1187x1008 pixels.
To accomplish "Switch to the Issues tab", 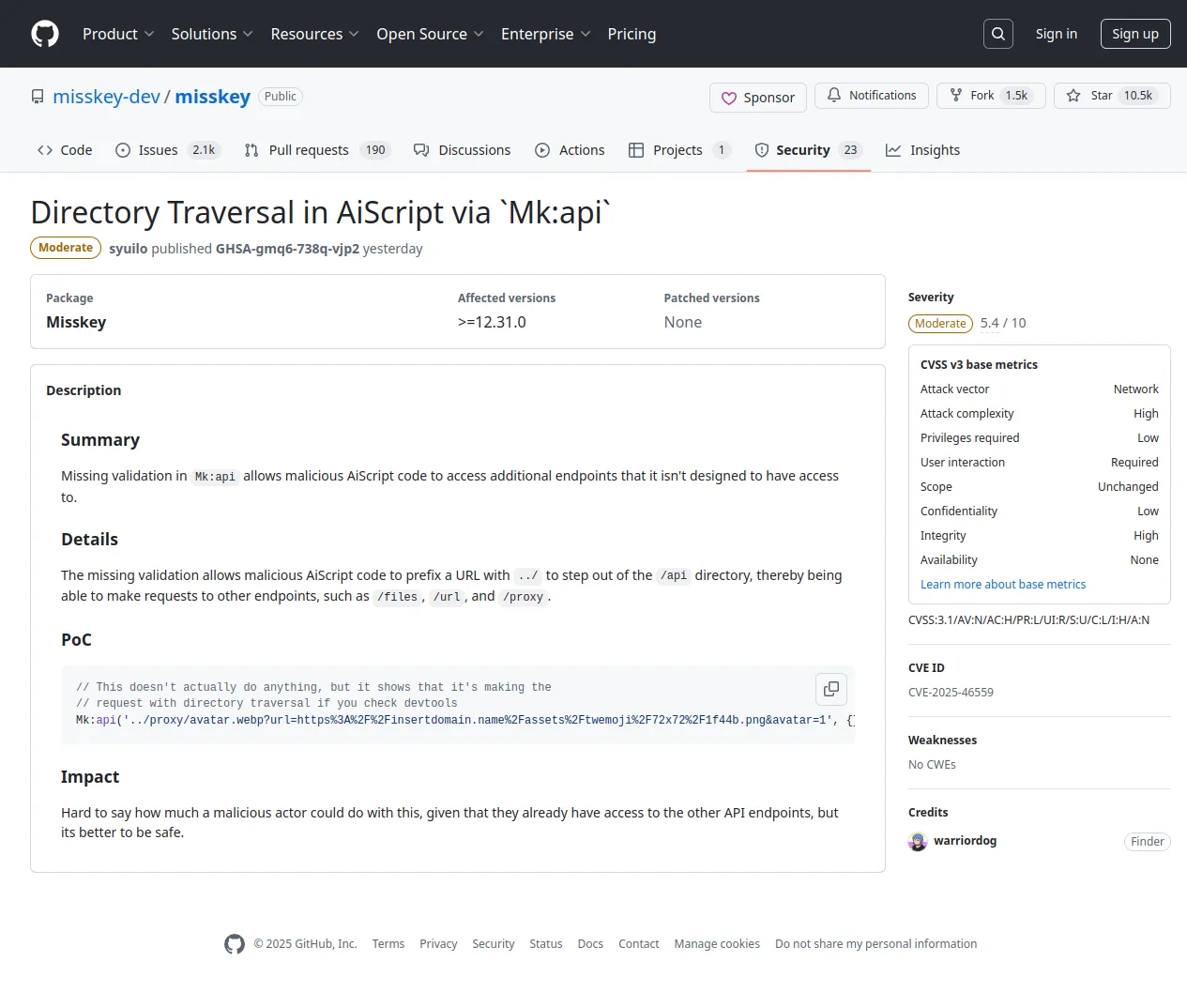I will tap(168, 150).
